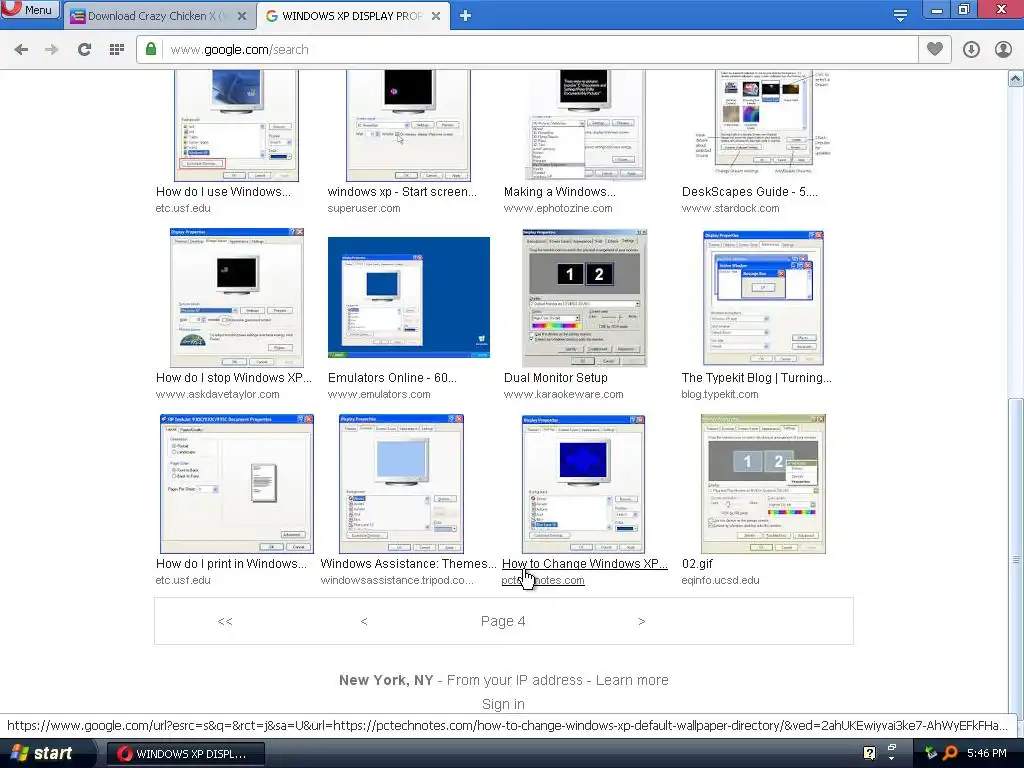
Task: Open the 'Dual Monitor Setup' thumbnail
Action: pyautogui.click(x=584, y=298)
